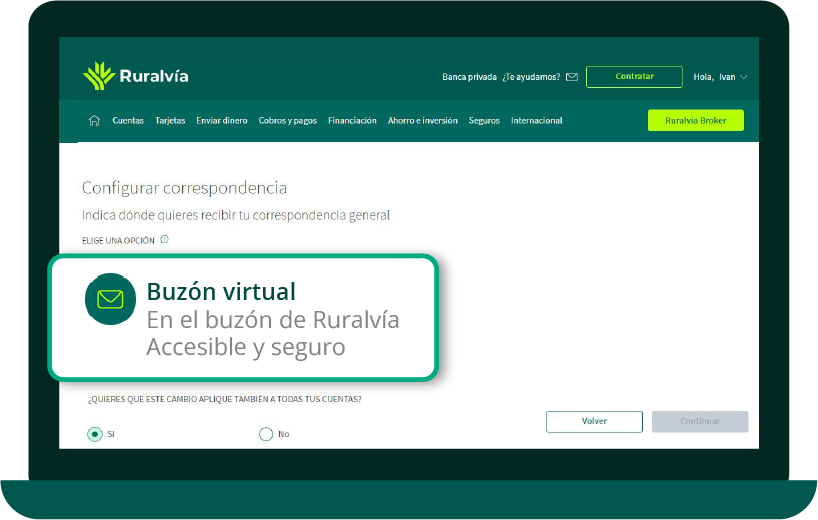Click 'Accesible y seguro' text
This screenshot has height=520, width=818.
pos(246,347)
